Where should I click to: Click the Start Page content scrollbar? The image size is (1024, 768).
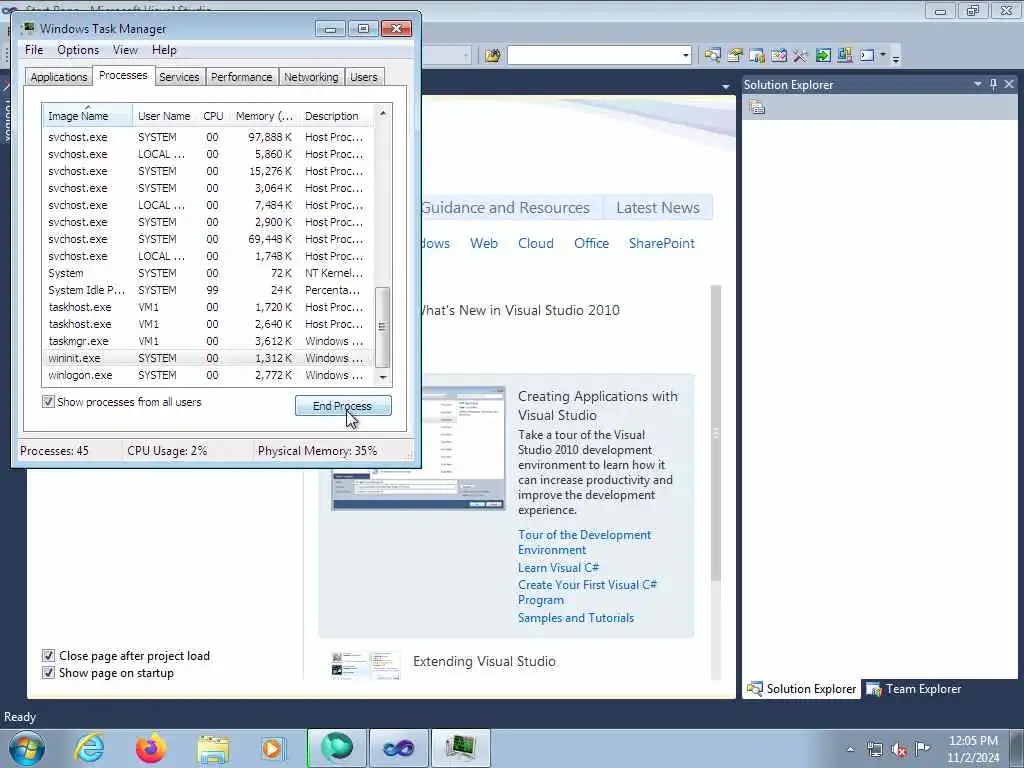[716, 432]
